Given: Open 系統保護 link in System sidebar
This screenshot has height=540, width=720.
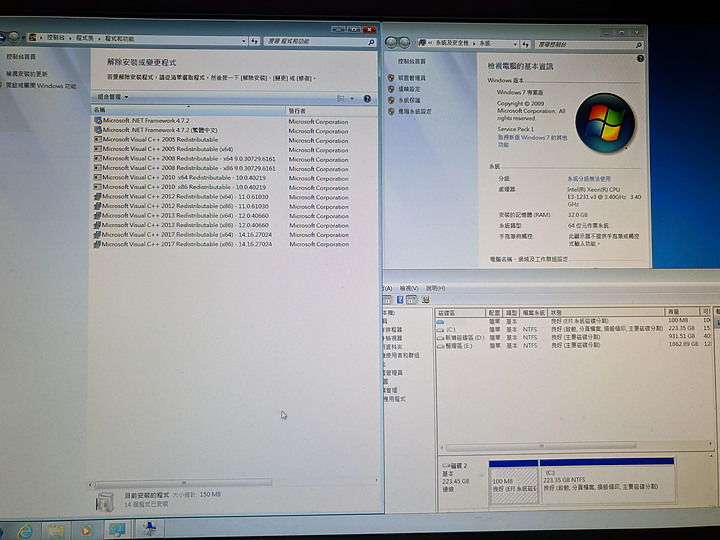Looking at the screenshot, I should pos(409,100).
